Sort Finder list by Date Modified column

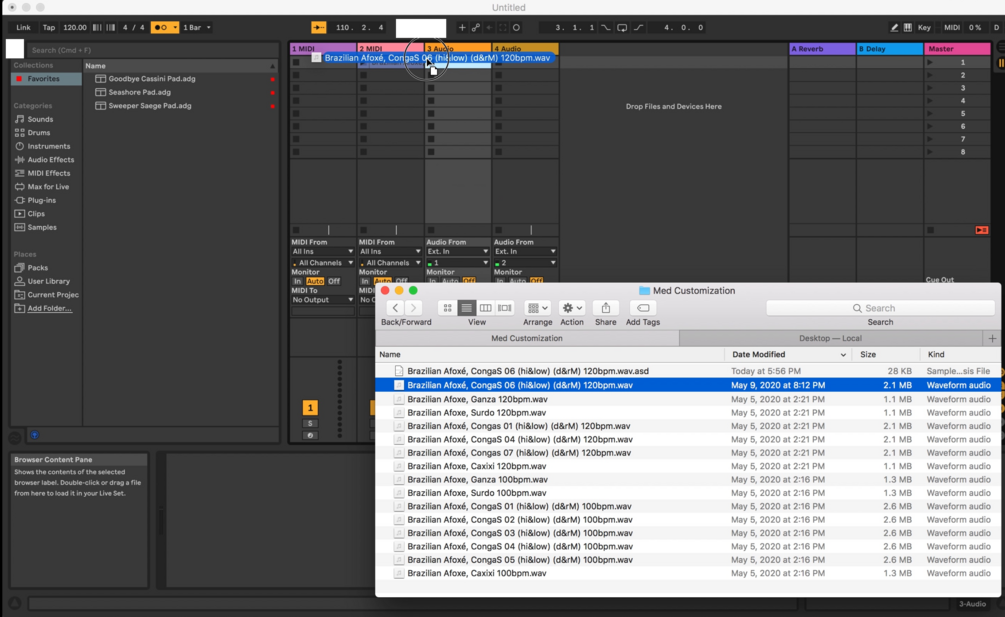[x=788, y=354]
